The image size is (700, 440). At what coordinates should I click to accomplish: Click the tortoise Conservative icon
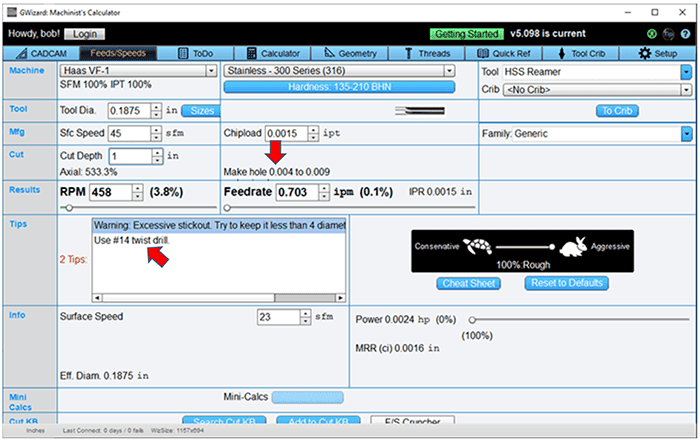click(x=477, y=246)
